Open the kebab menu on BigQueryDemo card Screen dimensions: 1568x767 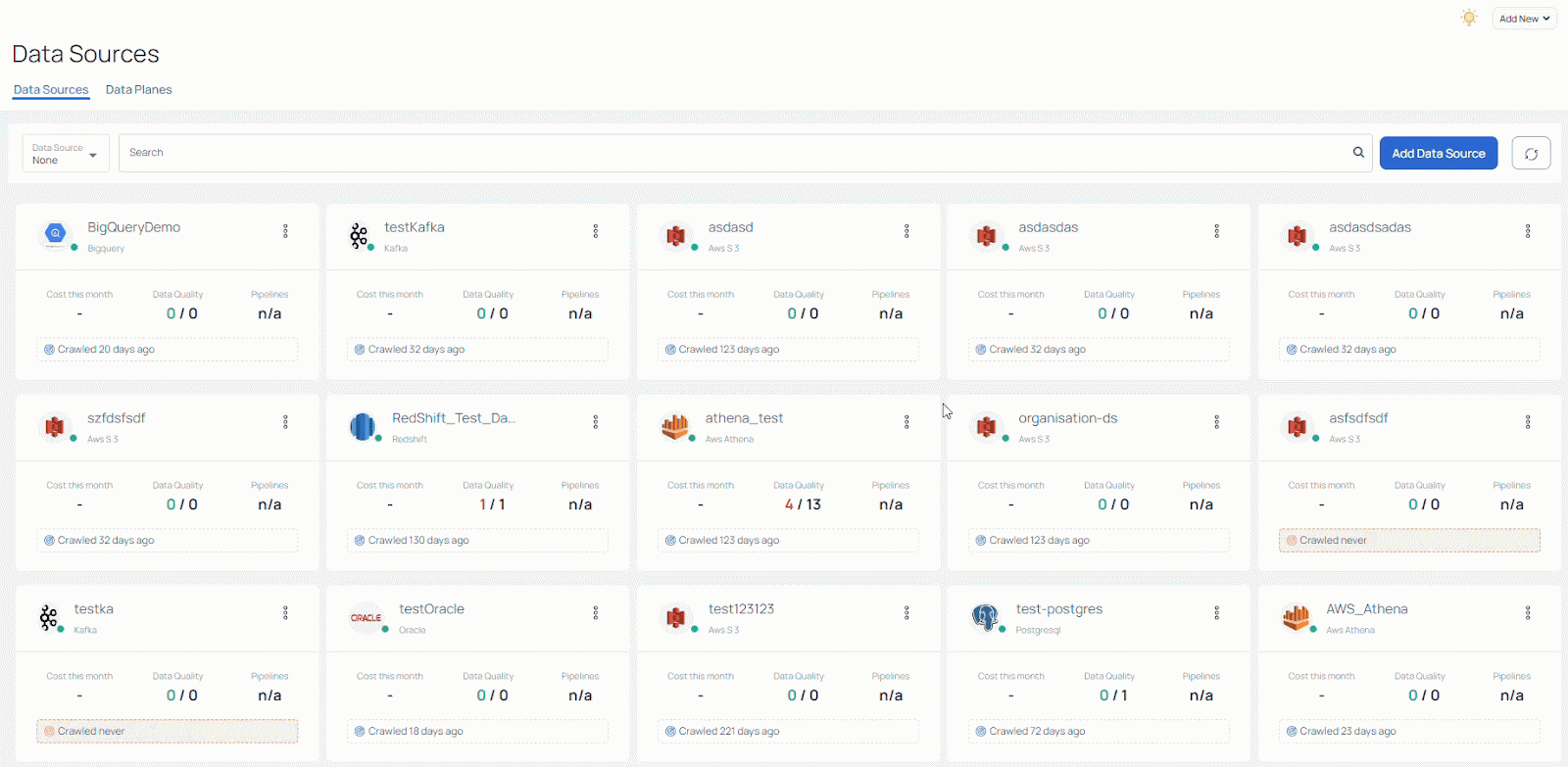pos(285,231)
